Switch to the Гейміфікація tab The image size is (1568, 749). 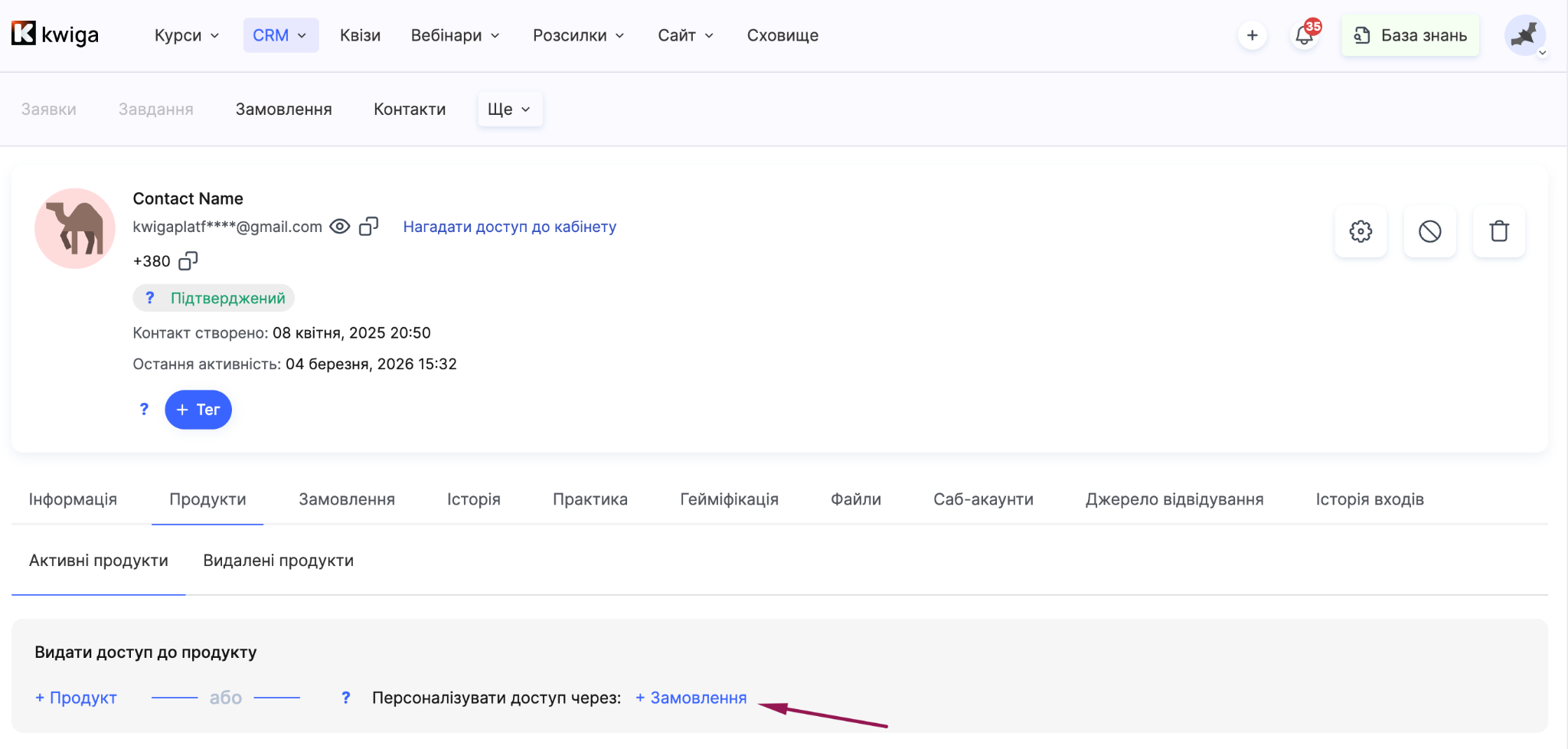pyautogui.click(x=730, y=499)
